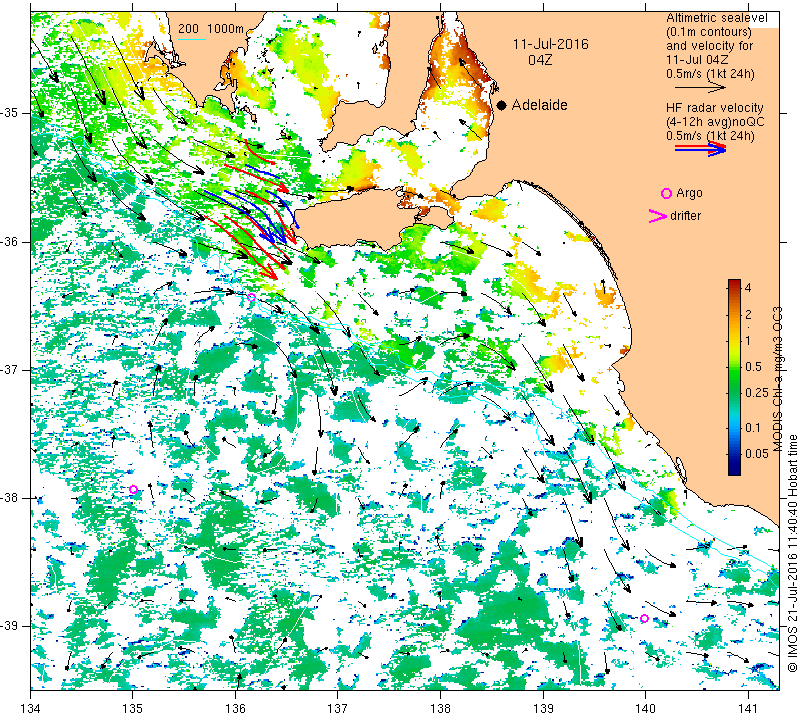
Task: Click the "HF radar velocity" legend heading
Action: 714,108
